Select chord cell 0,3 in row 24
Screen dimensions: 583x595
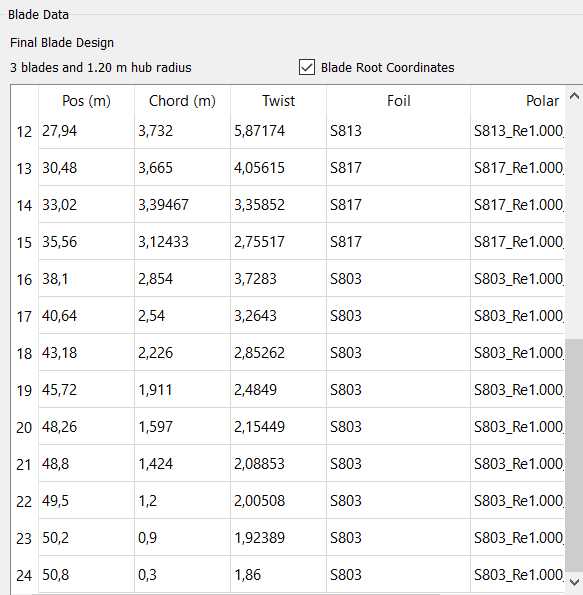[x=182, y=575]
